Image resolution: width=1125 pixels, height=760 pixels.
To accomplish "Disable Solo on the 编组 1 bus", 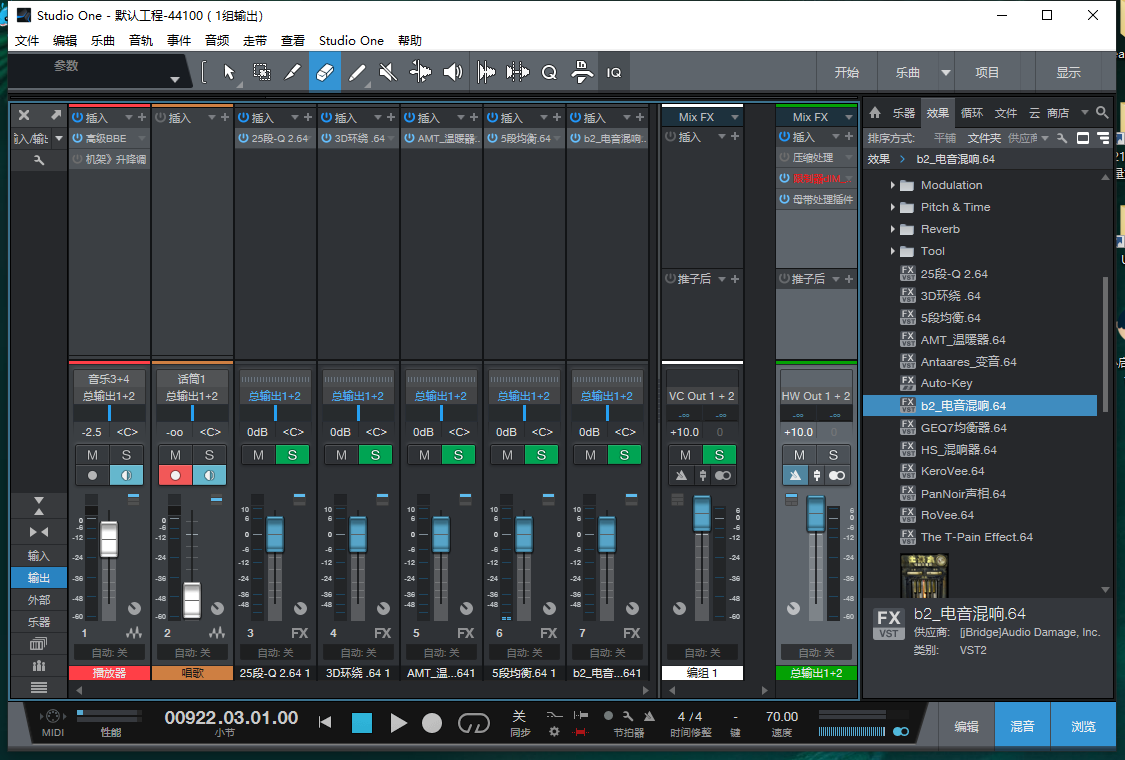I will tap(719, 455).
